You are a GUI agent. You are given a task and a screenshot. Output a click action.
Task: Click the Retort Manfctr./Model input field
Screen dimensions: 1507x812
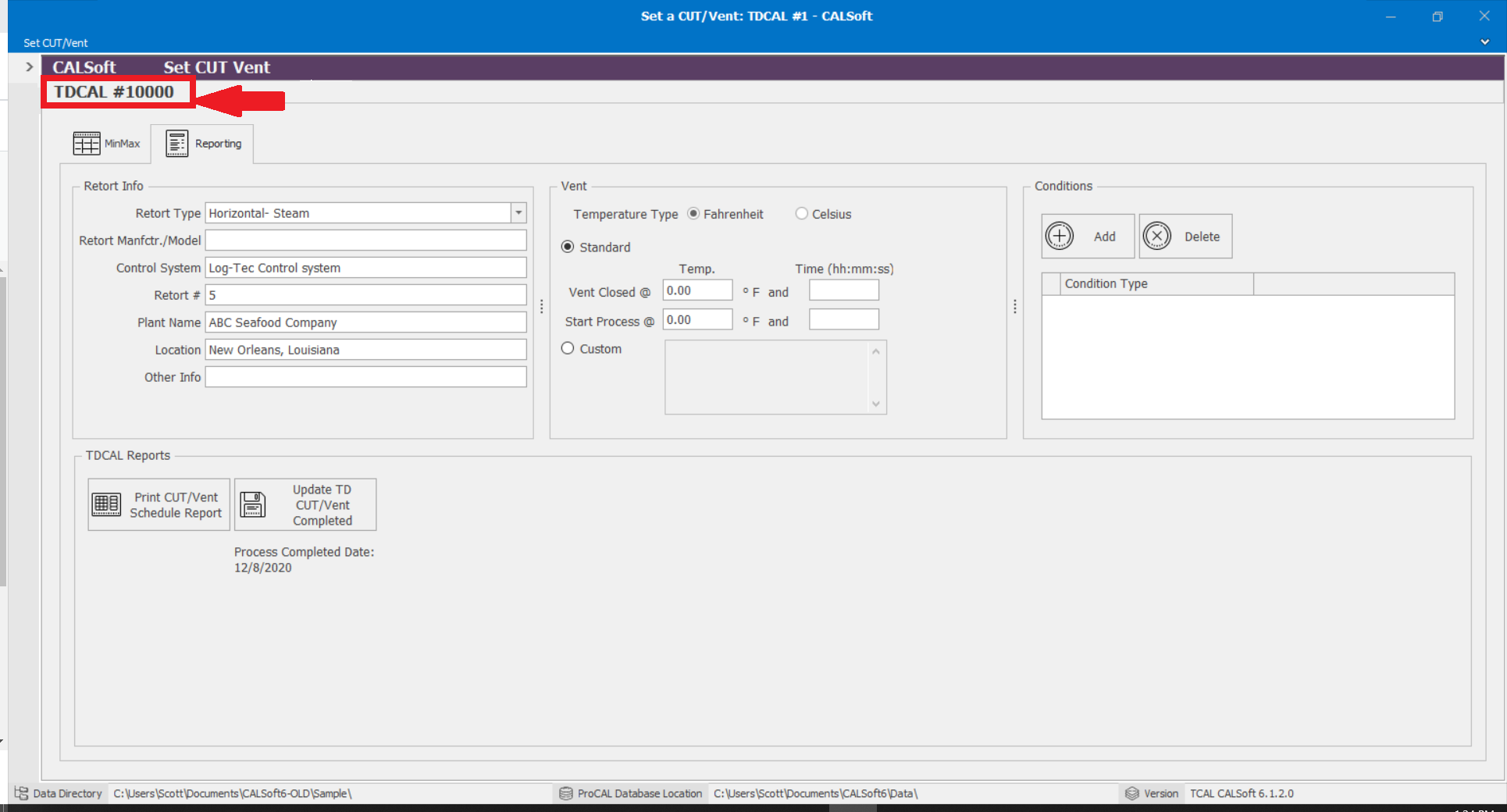tap(365, 240)
